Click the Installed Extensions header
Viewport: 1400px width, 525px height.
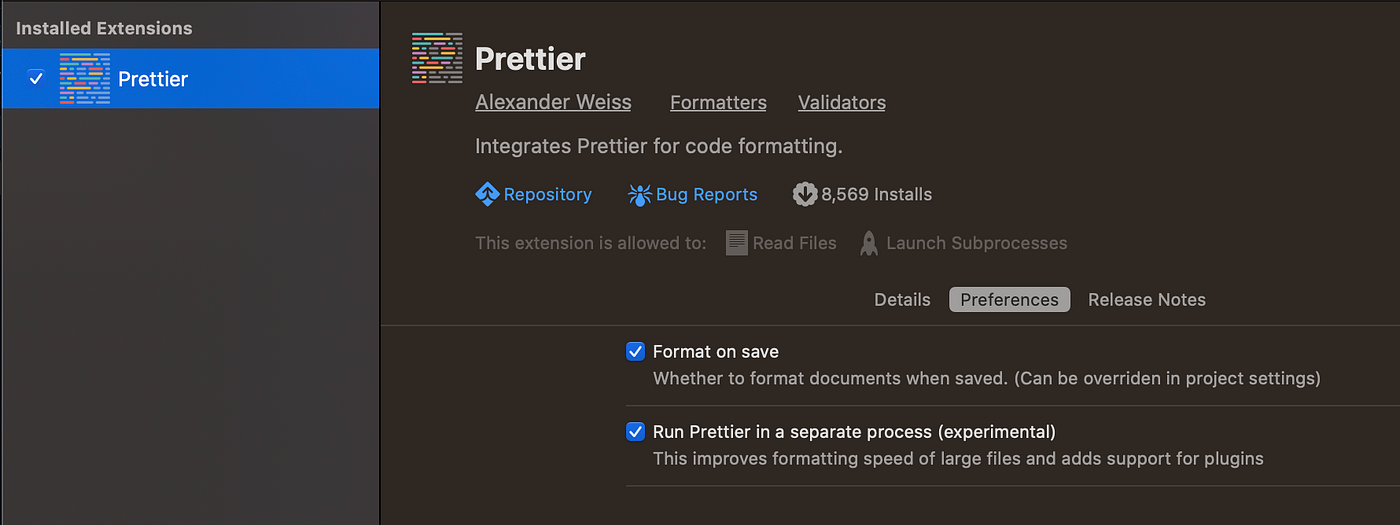pyautogui.click(x=104, y=28)
